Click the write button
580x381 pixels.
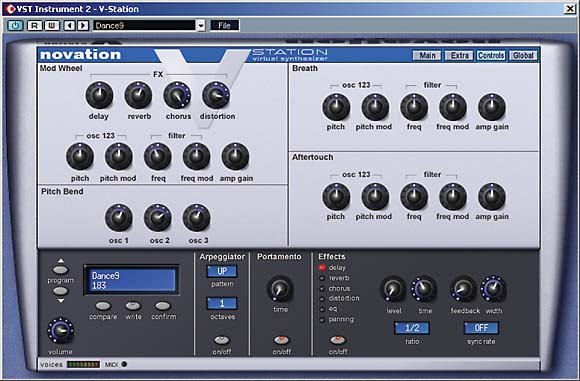coord(133,306)
